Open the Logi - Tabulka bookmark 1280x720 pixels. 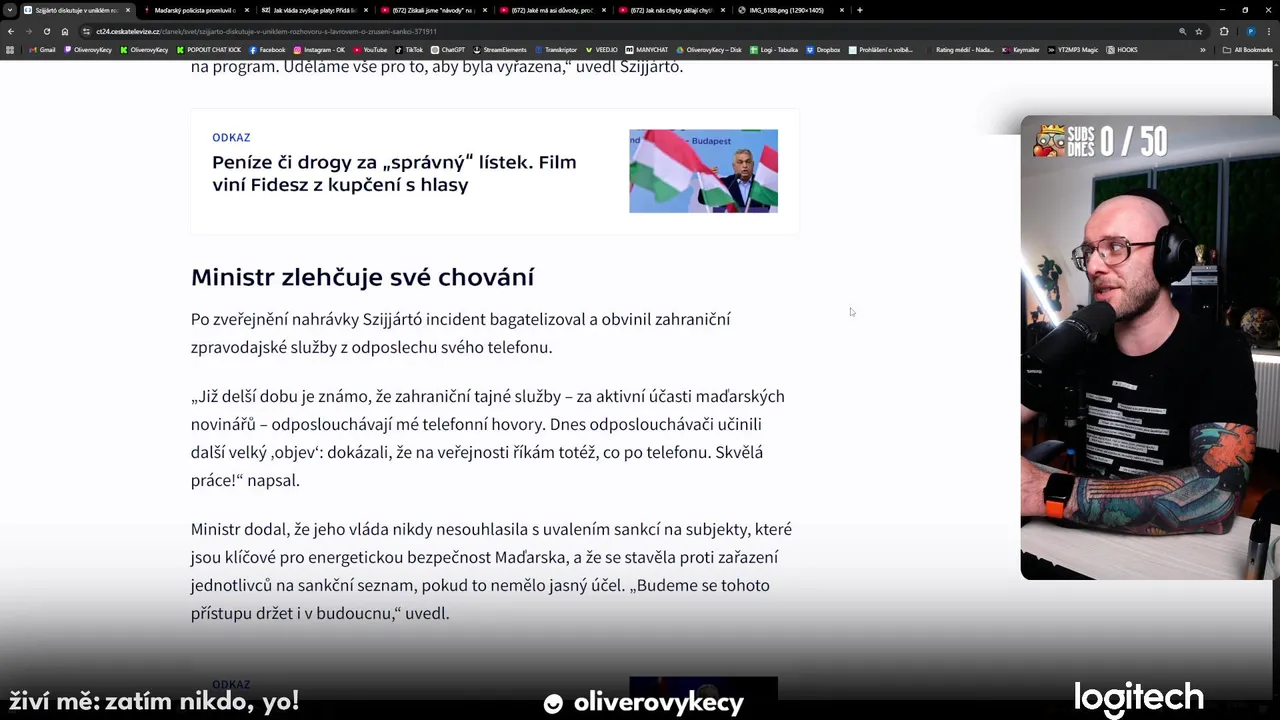[774, 49]
